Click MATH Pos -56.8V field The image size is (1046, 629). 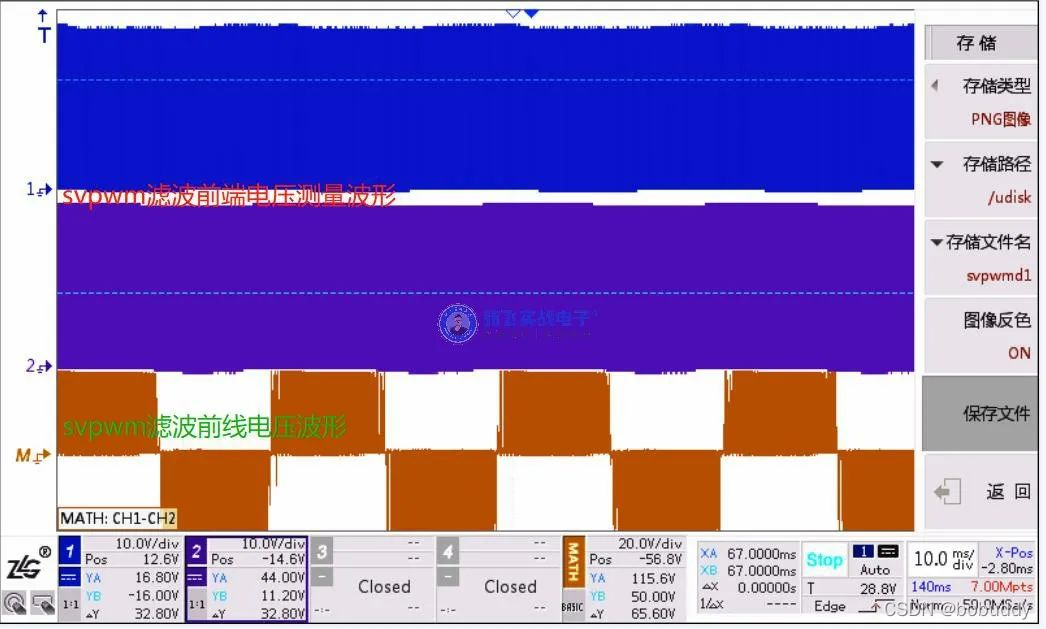click(x=635, y=559)
